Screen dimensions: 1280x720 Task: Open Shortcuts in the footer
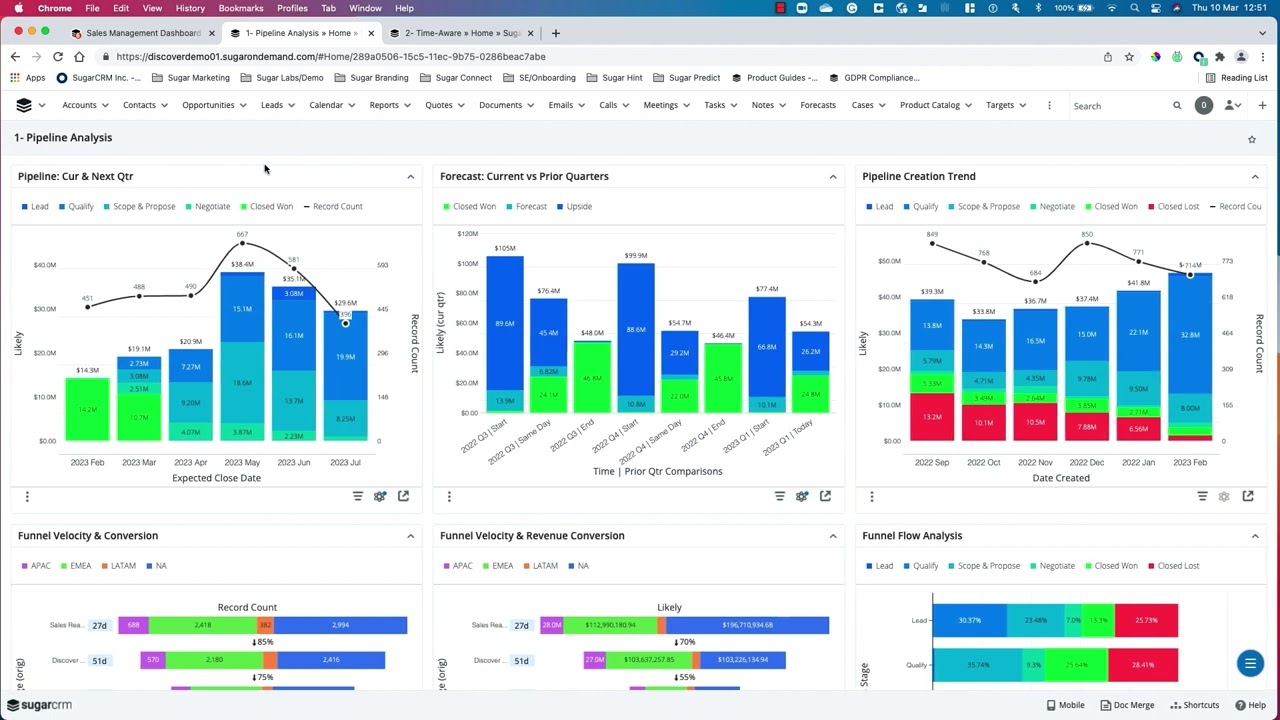[1194, 705]
